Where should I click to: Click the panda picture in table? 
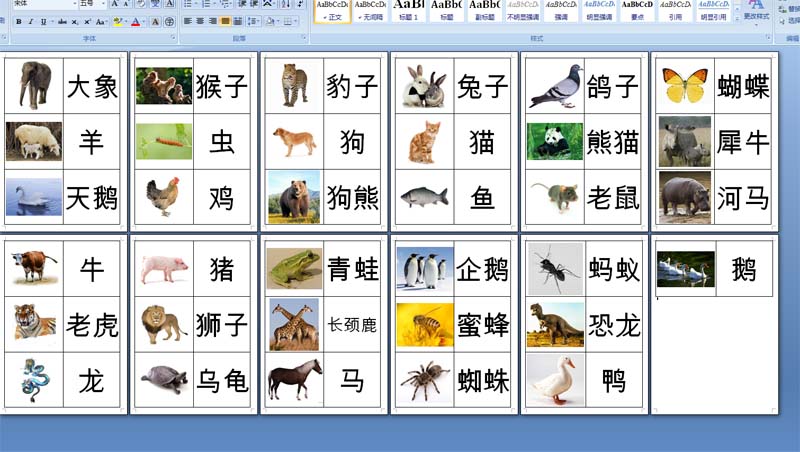tap(548, 142)
